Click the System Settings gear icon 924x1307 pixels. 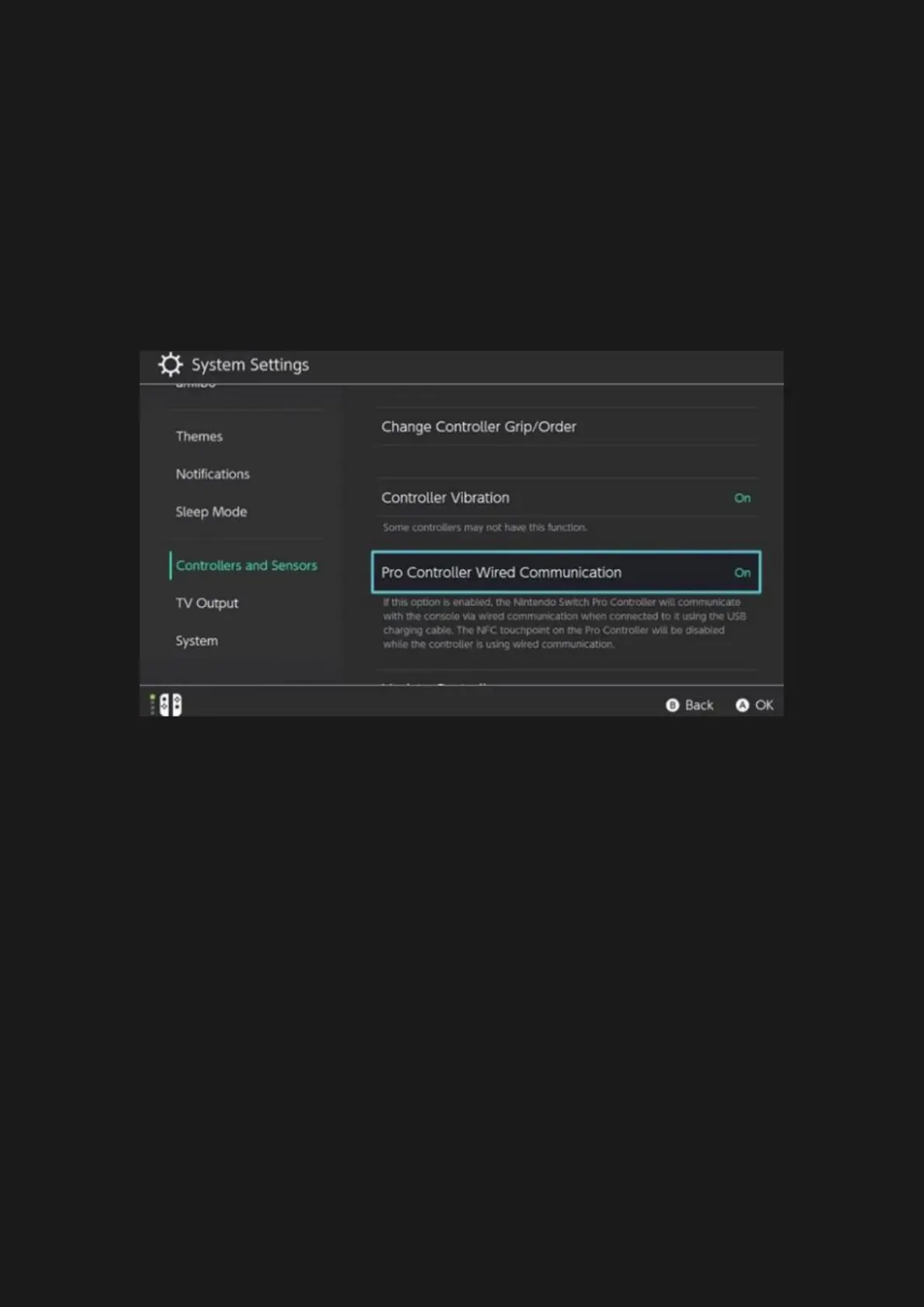pos(170,365)
